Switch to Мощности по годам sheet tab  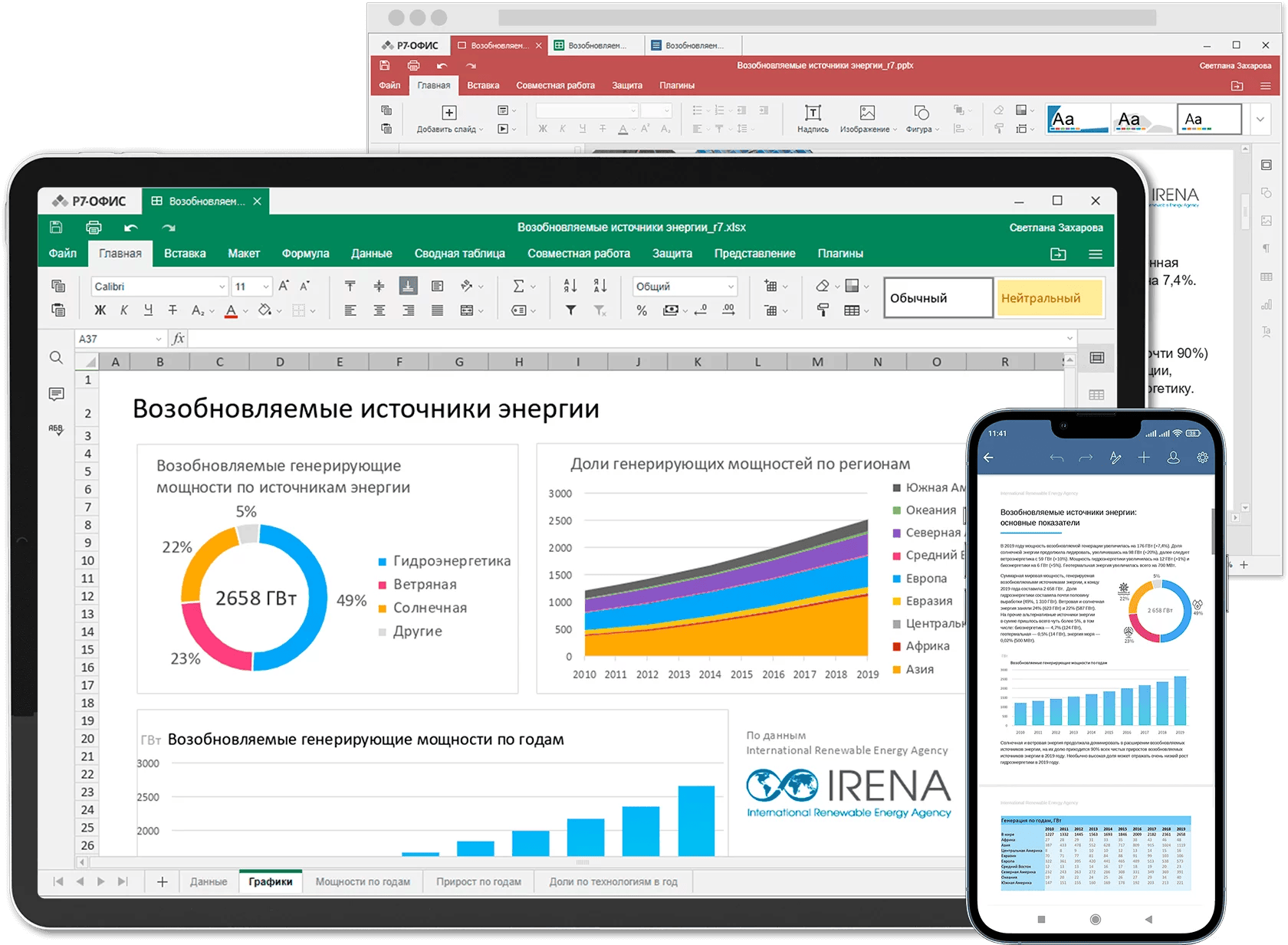363,882
